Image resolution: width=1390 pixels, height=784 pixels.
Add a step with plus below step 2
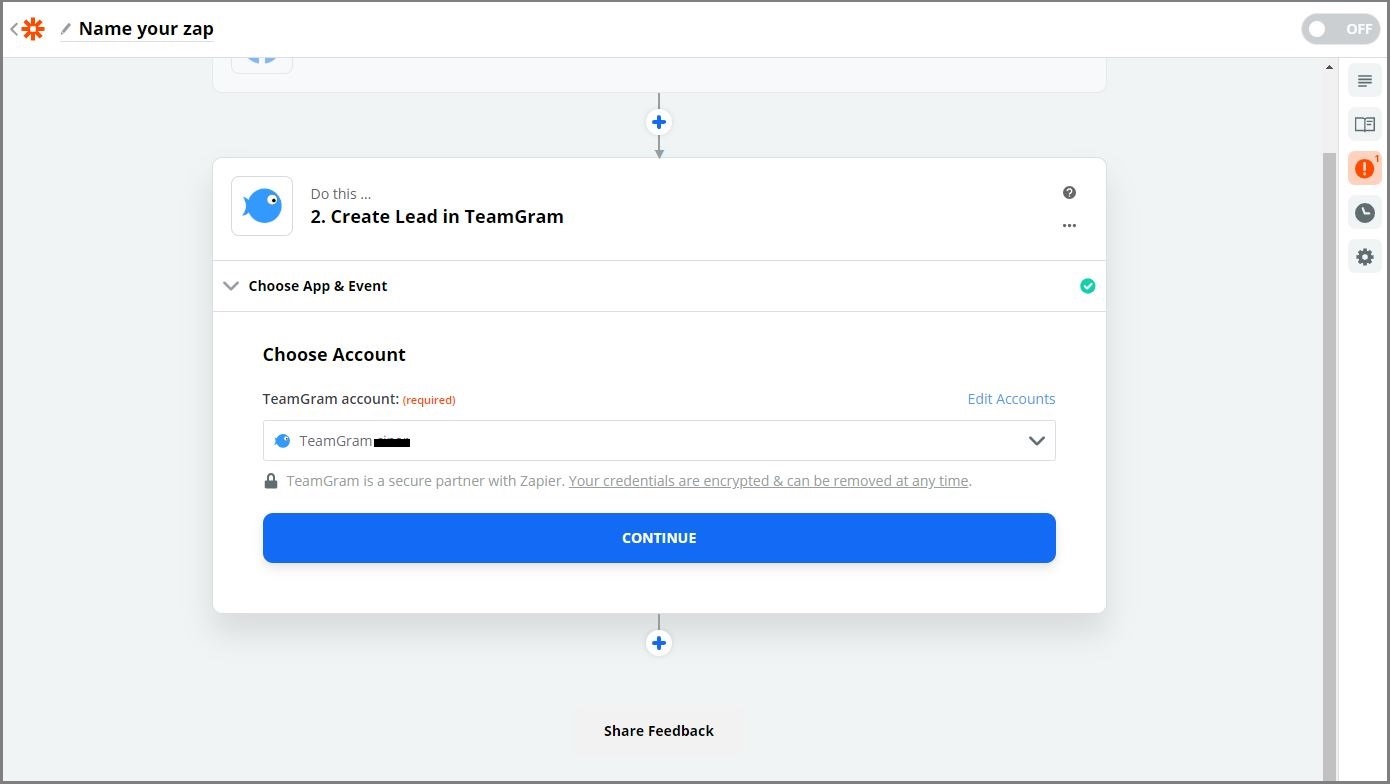point(659,643)
